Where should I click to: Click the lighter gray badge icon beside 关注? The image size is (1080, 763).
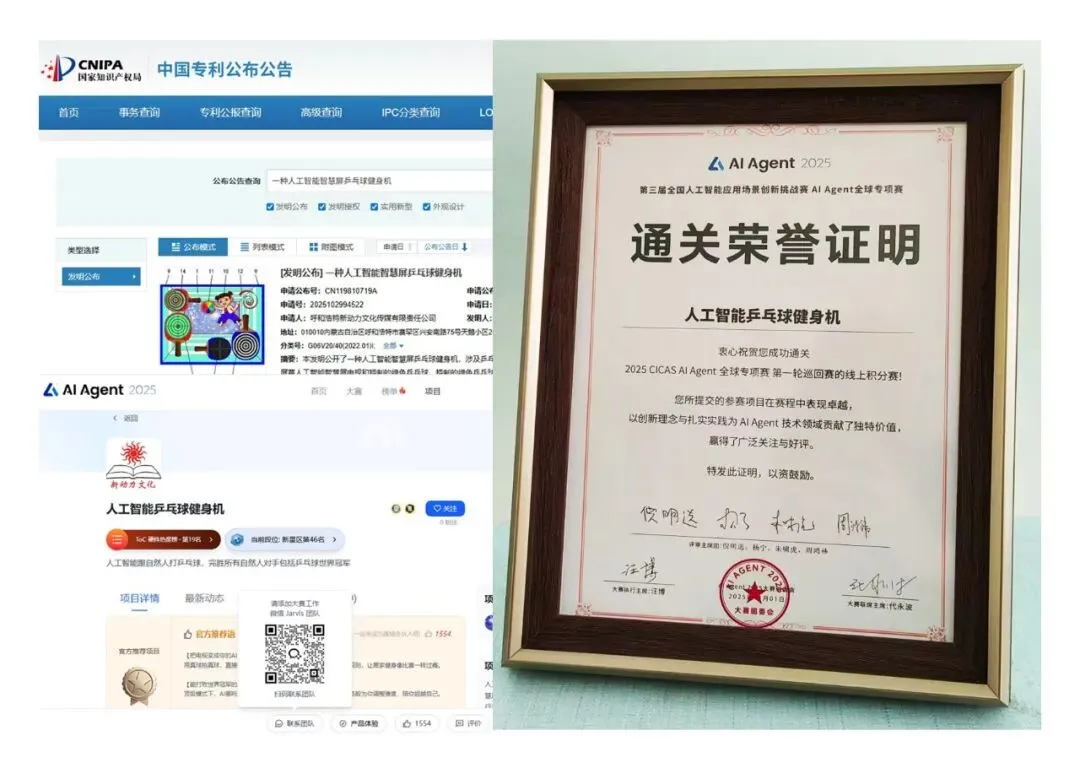[x=396, y=509]
